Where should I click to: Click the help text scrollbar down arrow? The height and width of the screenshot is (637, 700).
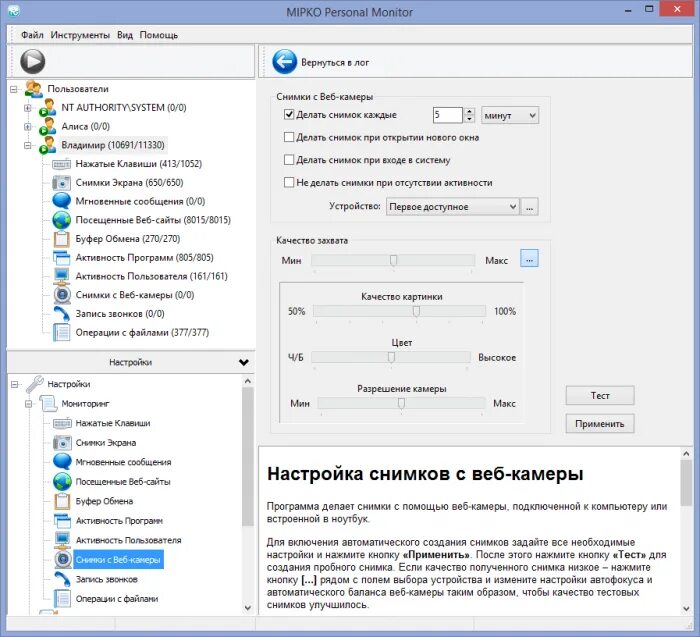point(687,609)
